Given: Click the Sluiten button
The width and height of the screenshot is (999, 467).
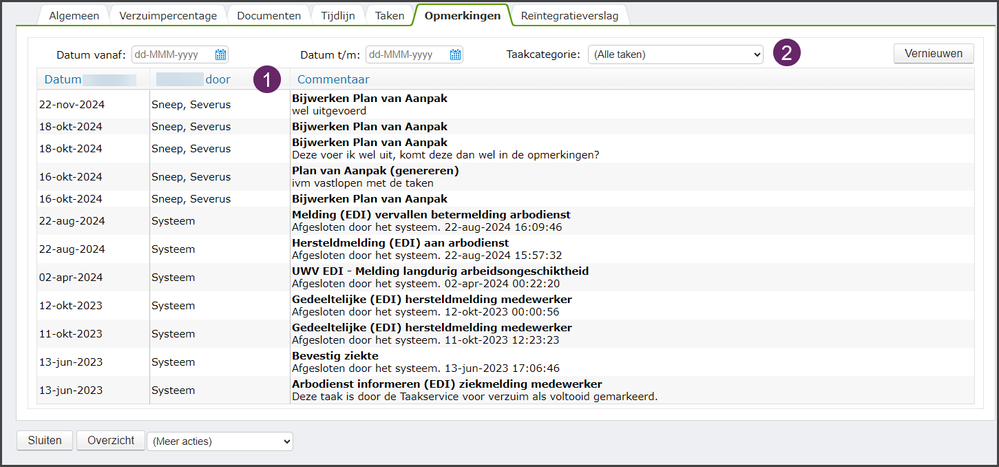Looking at the screenshot, I should point(45,440).
